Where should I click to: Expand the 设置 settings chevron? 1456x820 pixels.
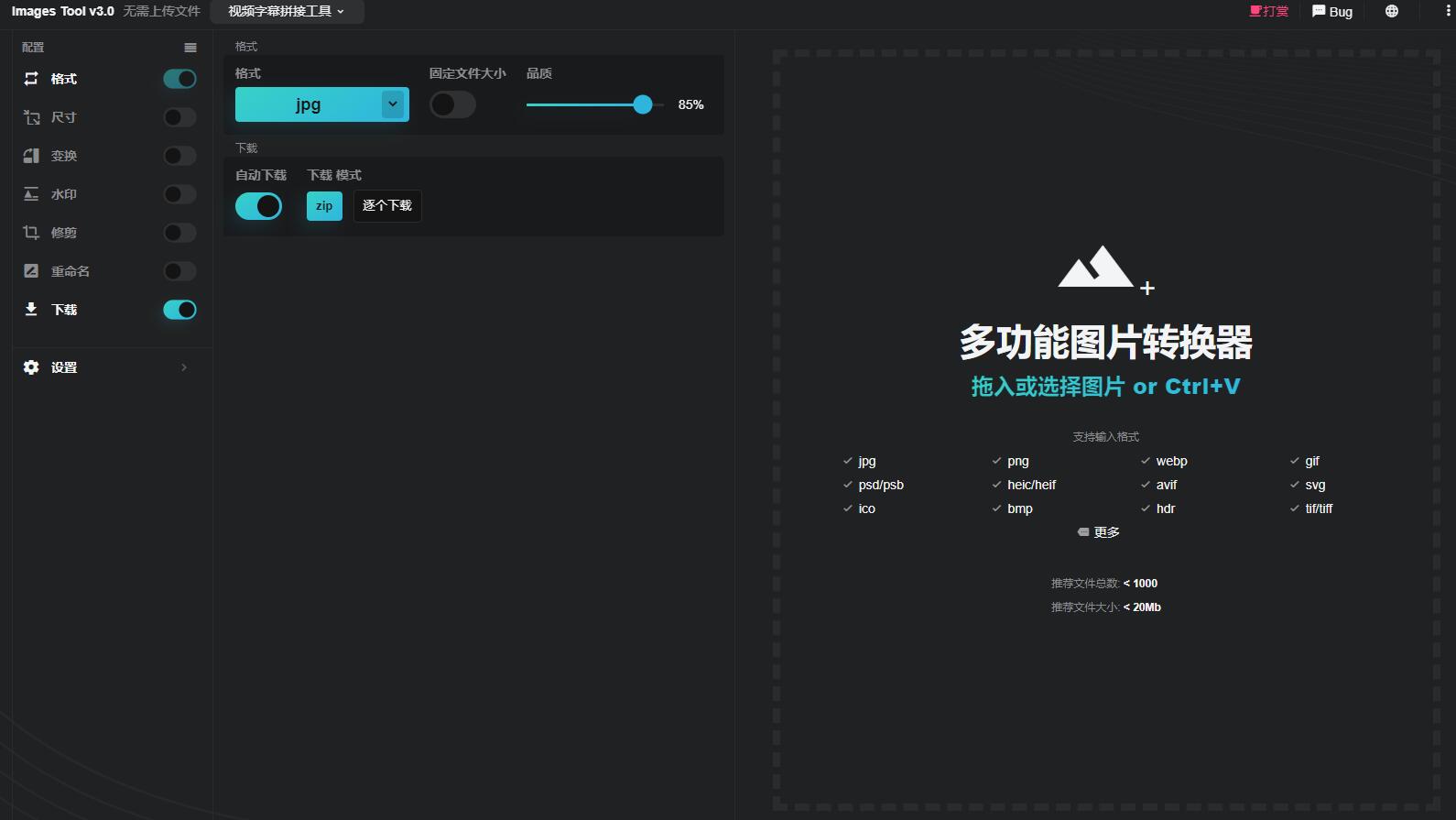184,367
